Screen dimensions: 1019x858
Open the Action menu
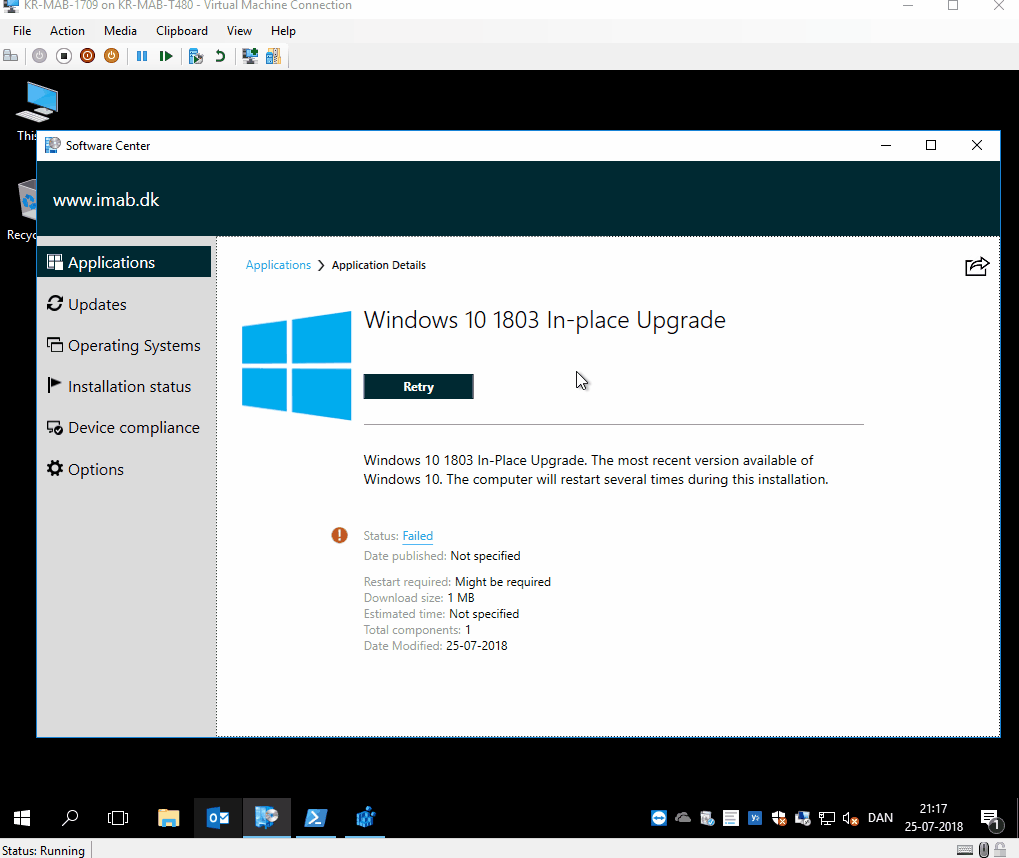pos(67,31)
